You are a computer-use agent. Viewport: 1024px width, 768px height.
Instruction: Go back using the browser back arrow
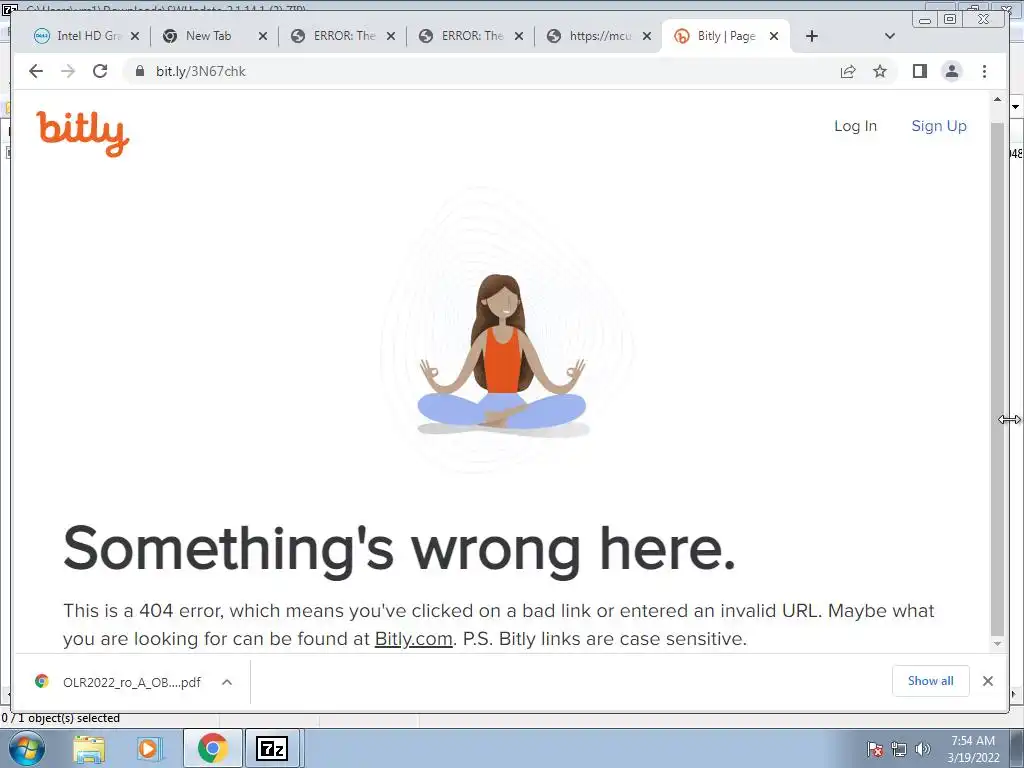[36, 71]
